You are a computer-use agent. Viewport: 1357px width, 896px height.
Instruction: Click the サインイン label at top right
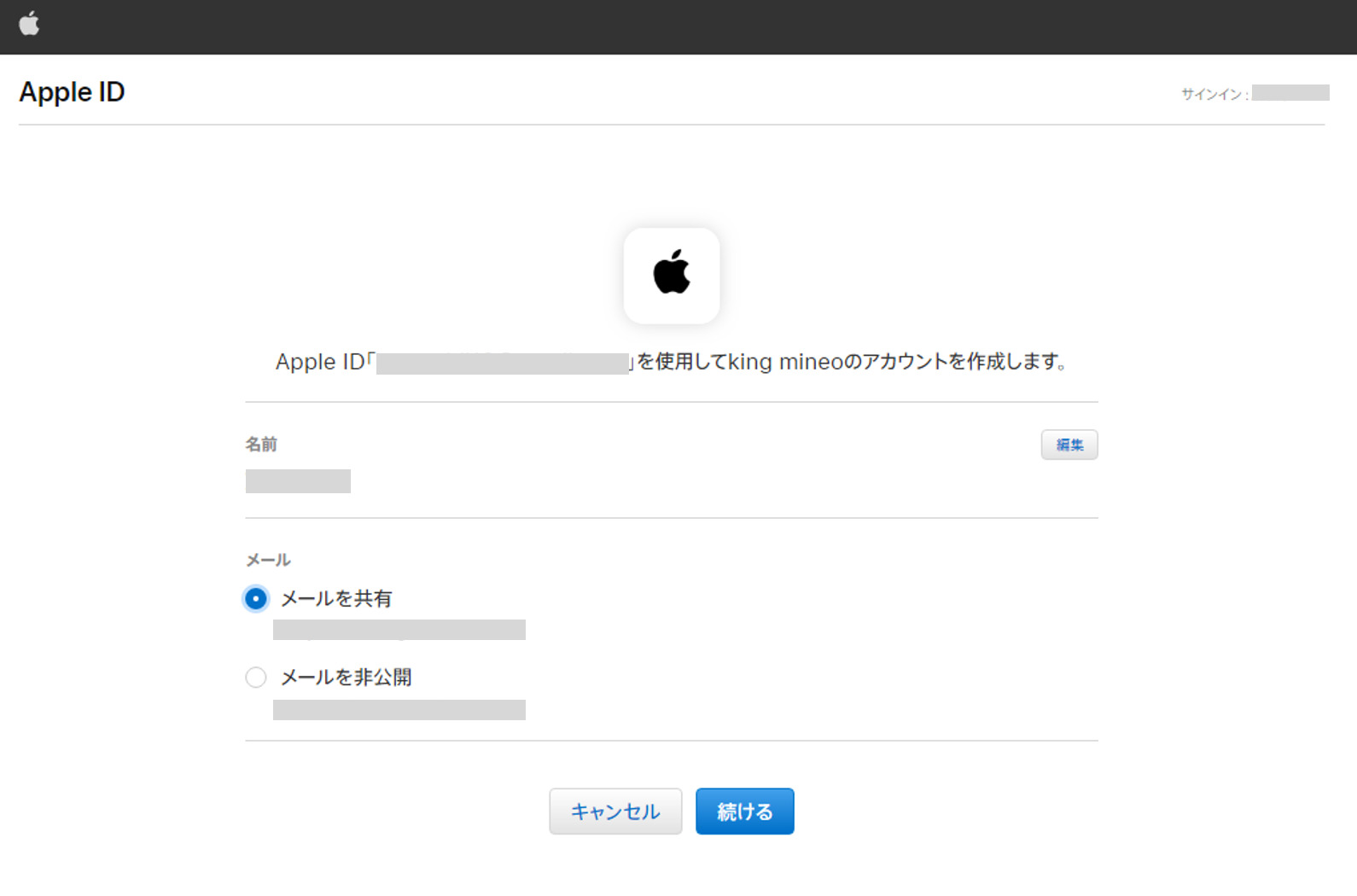click(x=1214, y=94)
